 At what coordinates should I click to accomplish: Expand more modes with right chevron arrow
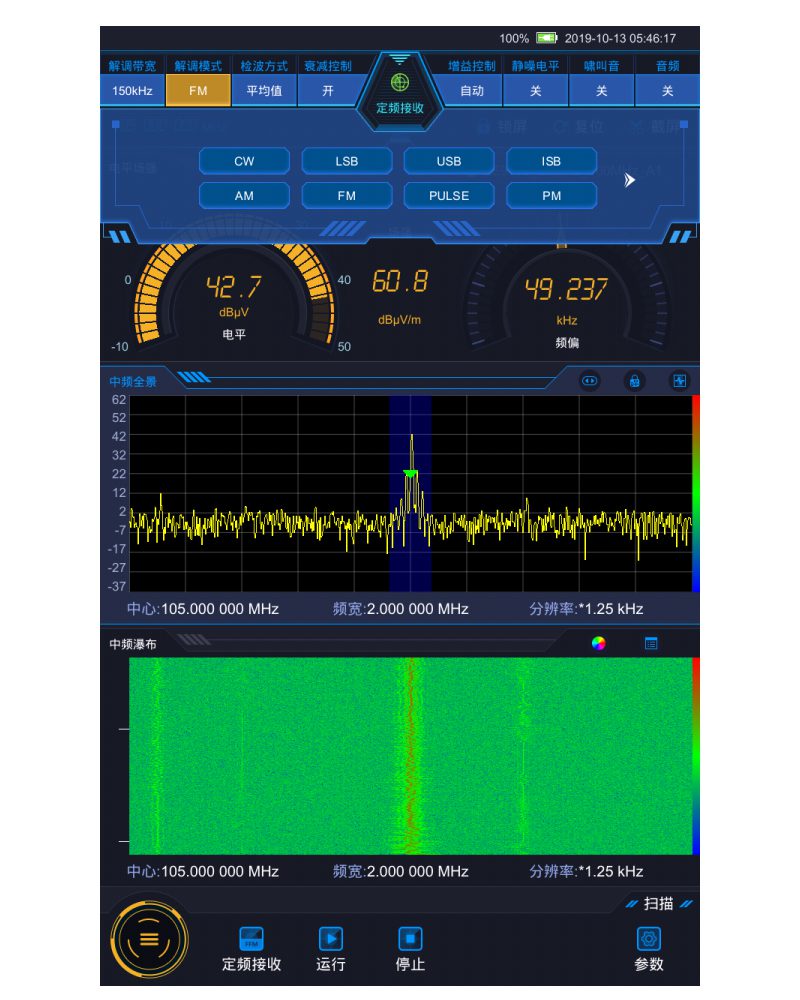(630, 180)
